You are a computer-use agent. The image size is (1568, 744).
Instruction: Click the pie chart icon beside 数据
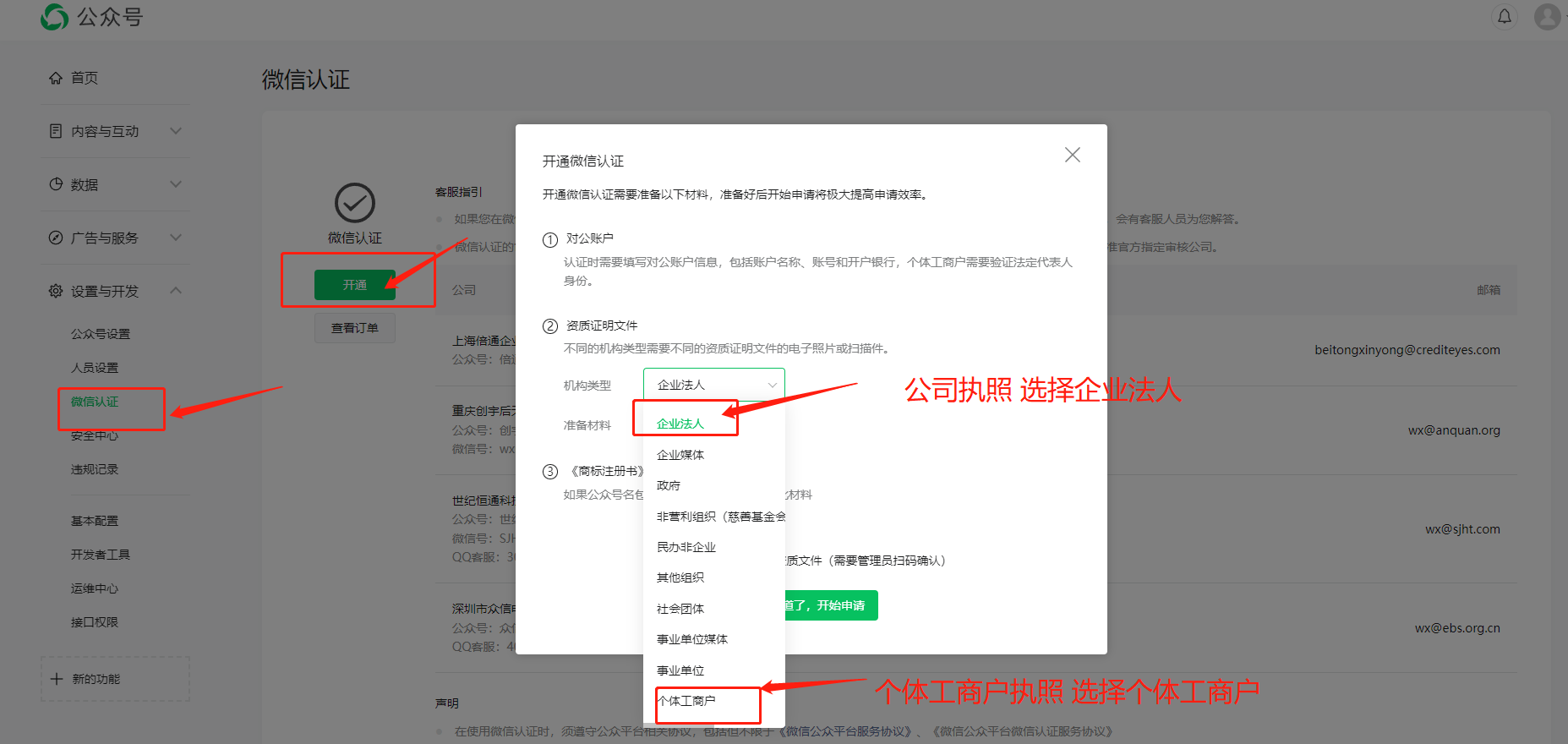[x=56, y=184]
